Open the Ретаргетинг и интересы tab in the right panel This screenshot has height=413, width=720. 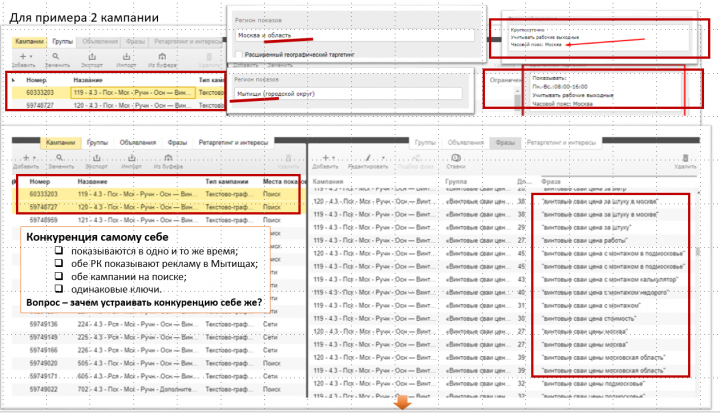[x=561, y=142]
